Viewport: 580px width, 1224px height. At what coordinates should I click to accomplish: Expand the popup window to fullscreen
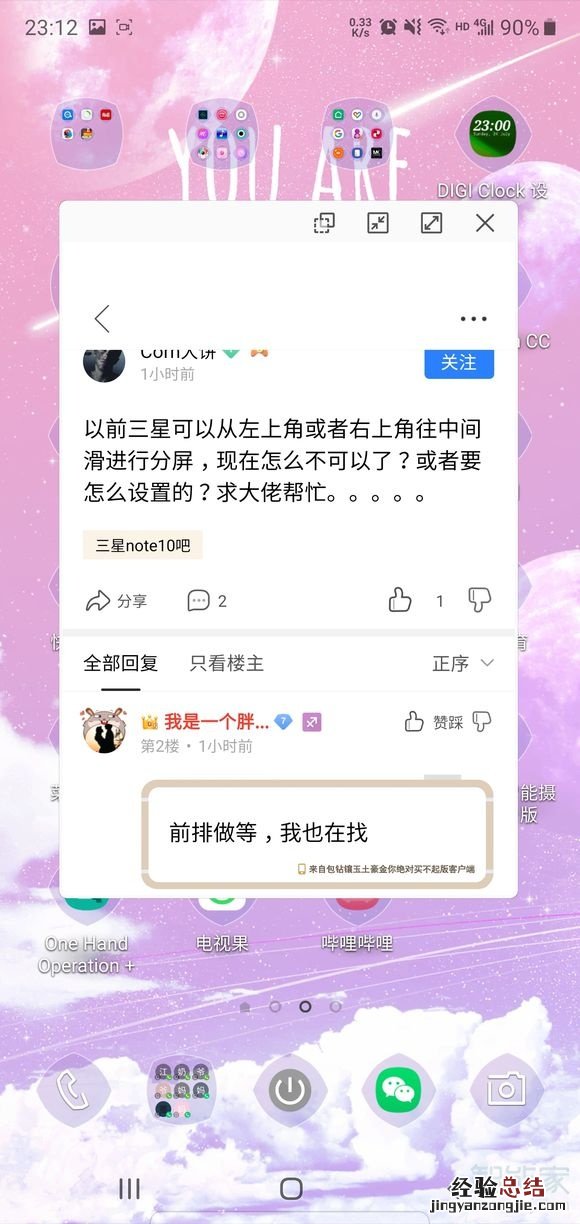click(431, 223)
